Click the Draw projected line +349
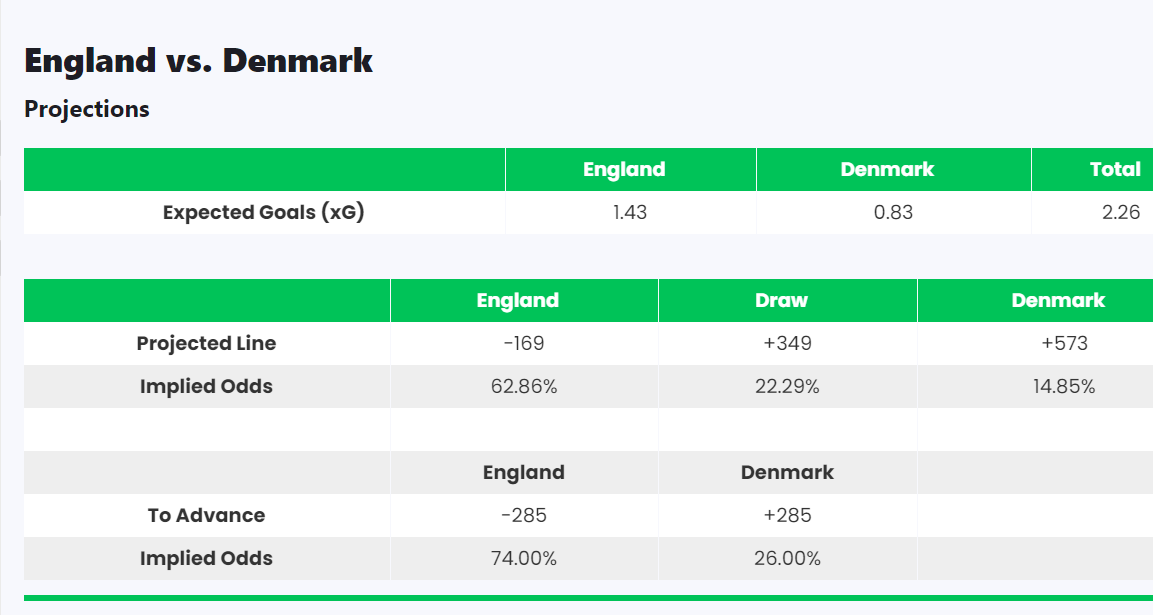 (x=787, y=343)
